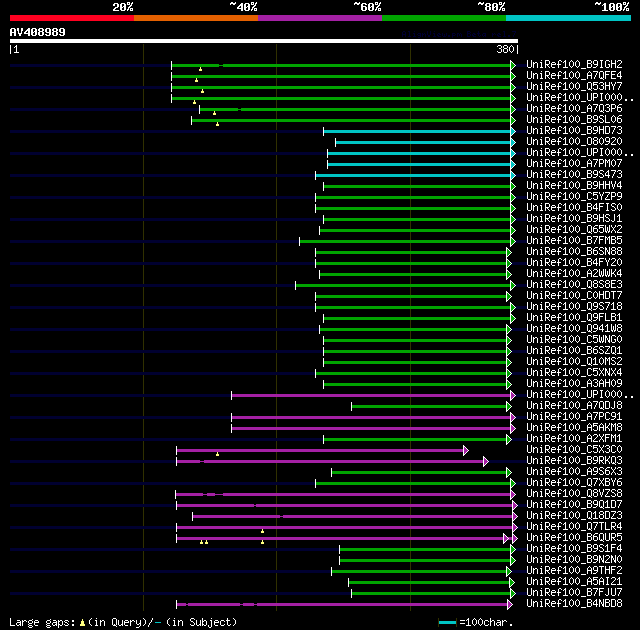The height and width of the screenshot is (630, 640).
Task: Open the UniRef100_A7QFE4 hit
Action: pos(574,75)
